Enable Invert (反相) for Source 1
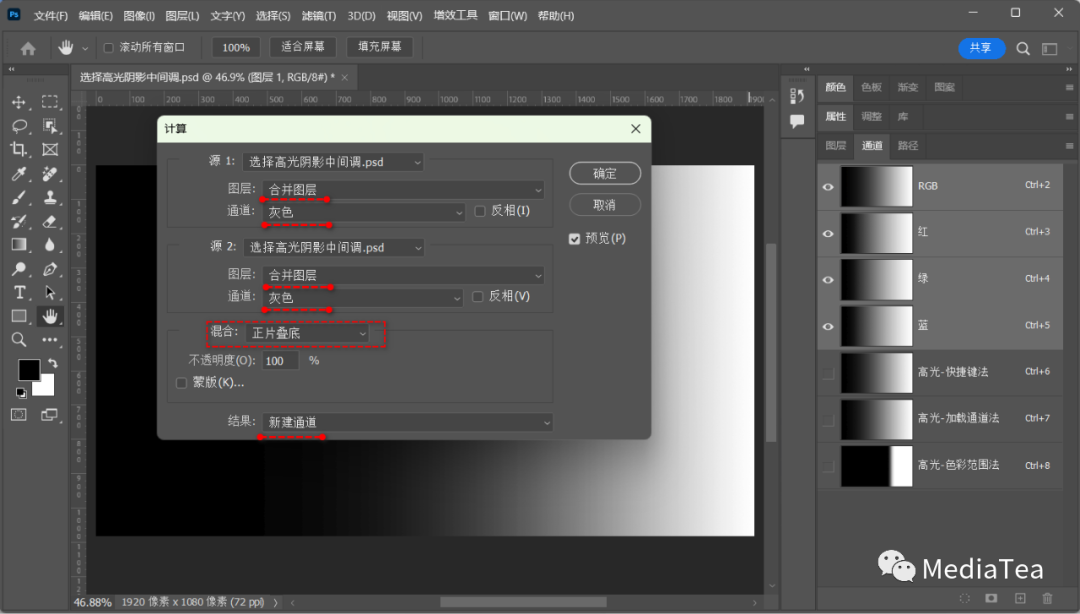The height and width of the screenshot is (614, 1080). 480,211
